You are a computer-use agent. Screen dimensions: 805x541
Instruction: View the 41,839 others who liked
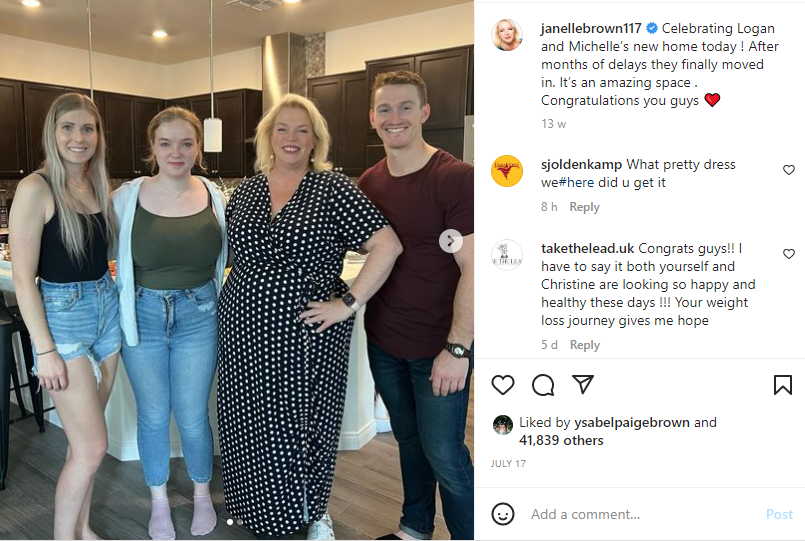coord(561,440)
